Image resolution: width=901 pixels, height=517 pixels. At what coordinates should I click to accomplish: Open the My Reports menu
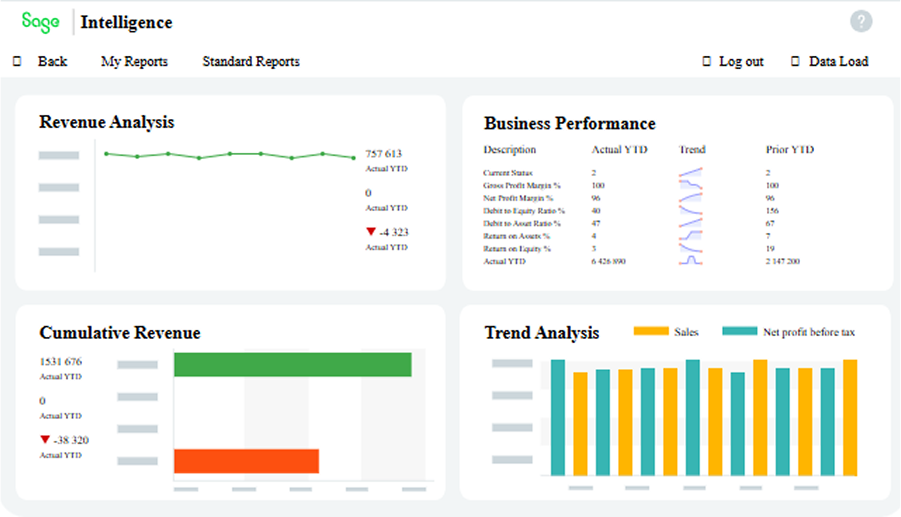(134, 61)
